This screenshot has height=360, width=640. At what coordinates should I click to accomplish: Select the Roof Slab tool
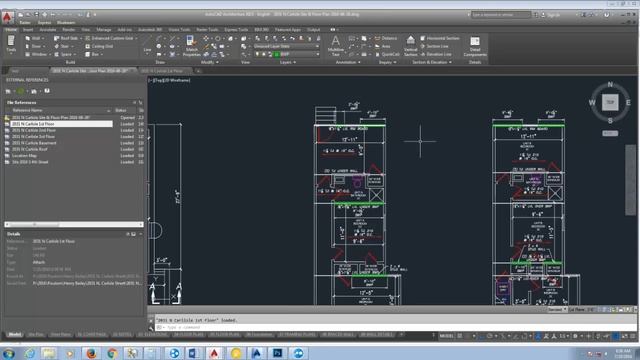pyautogui.click(x=65, y=38)
